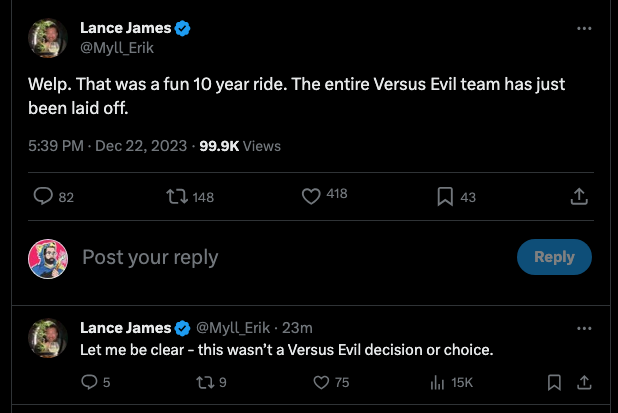Focus the 'Post your reply' text field
This screenshot has width=618, height=413.
coord(292,257)
